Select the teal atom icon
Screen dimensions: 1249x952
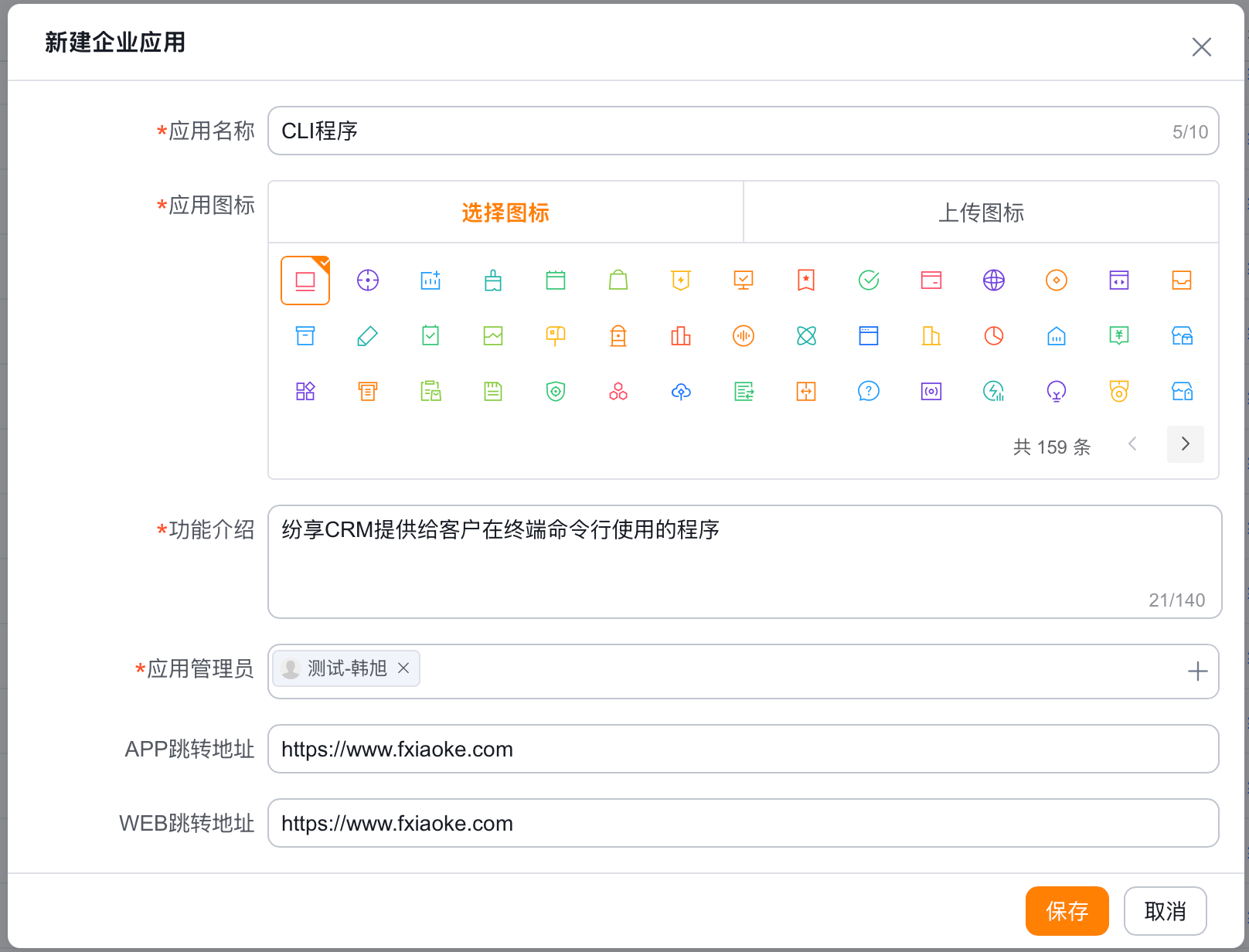coord(806,335)
